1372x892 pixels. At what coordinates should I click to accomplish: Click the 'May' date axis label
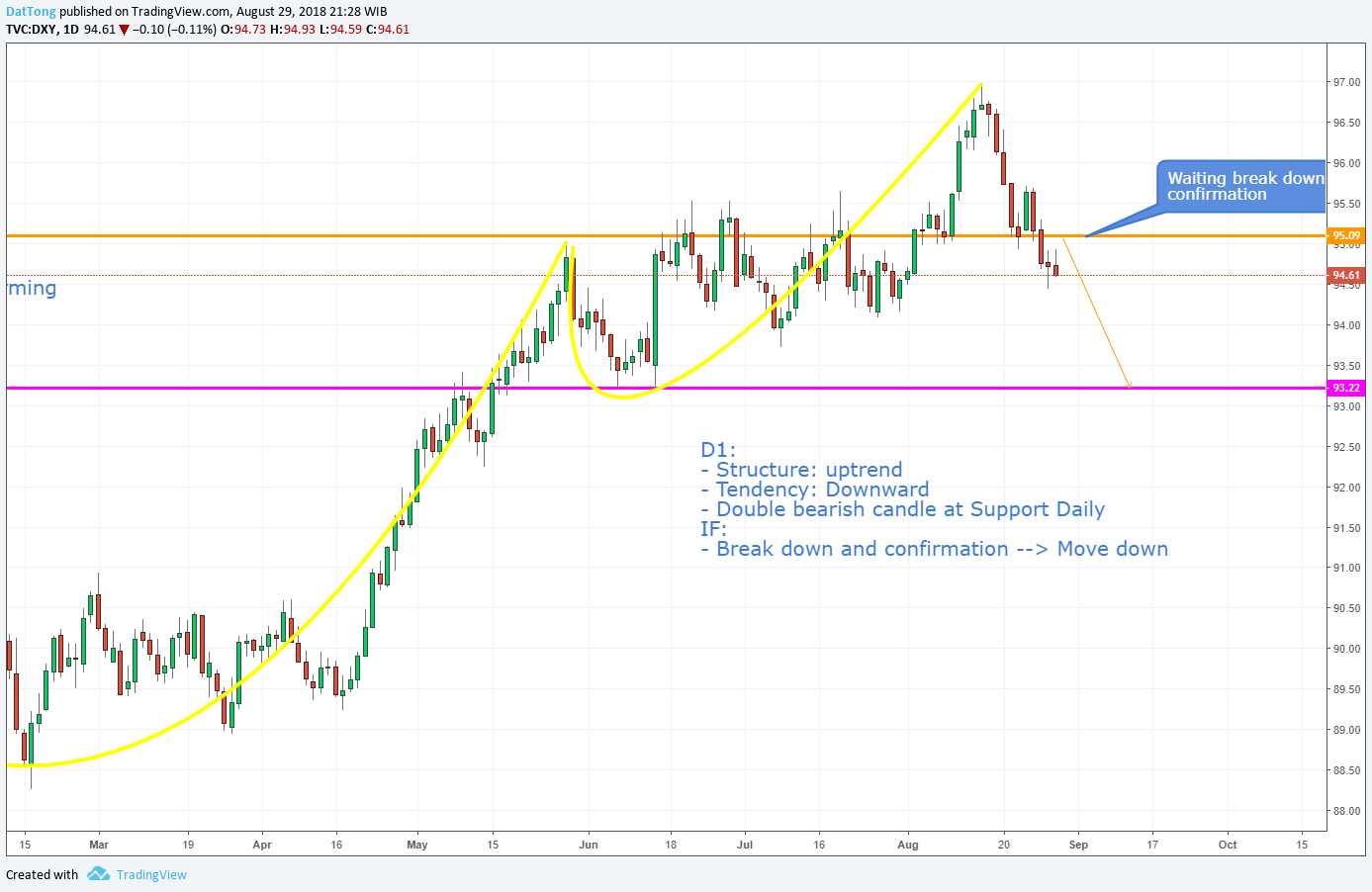coord(417,845)
